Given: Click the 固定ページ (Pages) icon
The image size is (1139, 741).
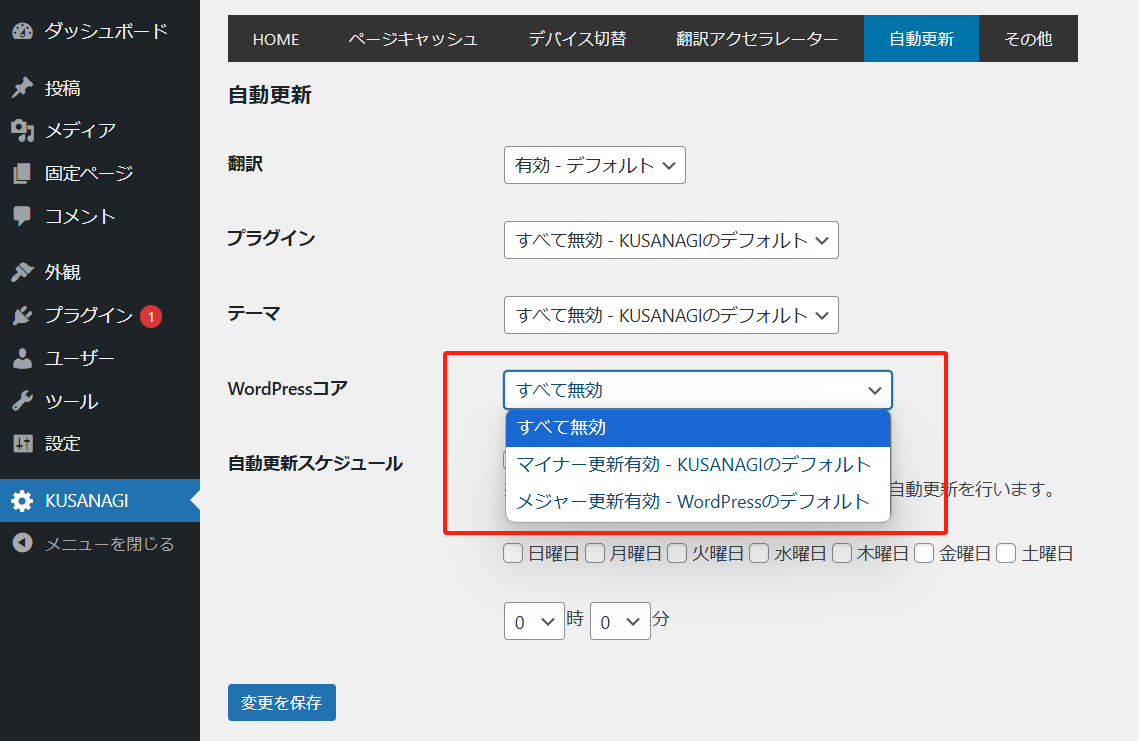Looking at the screenshot, I should click(21, 172).
